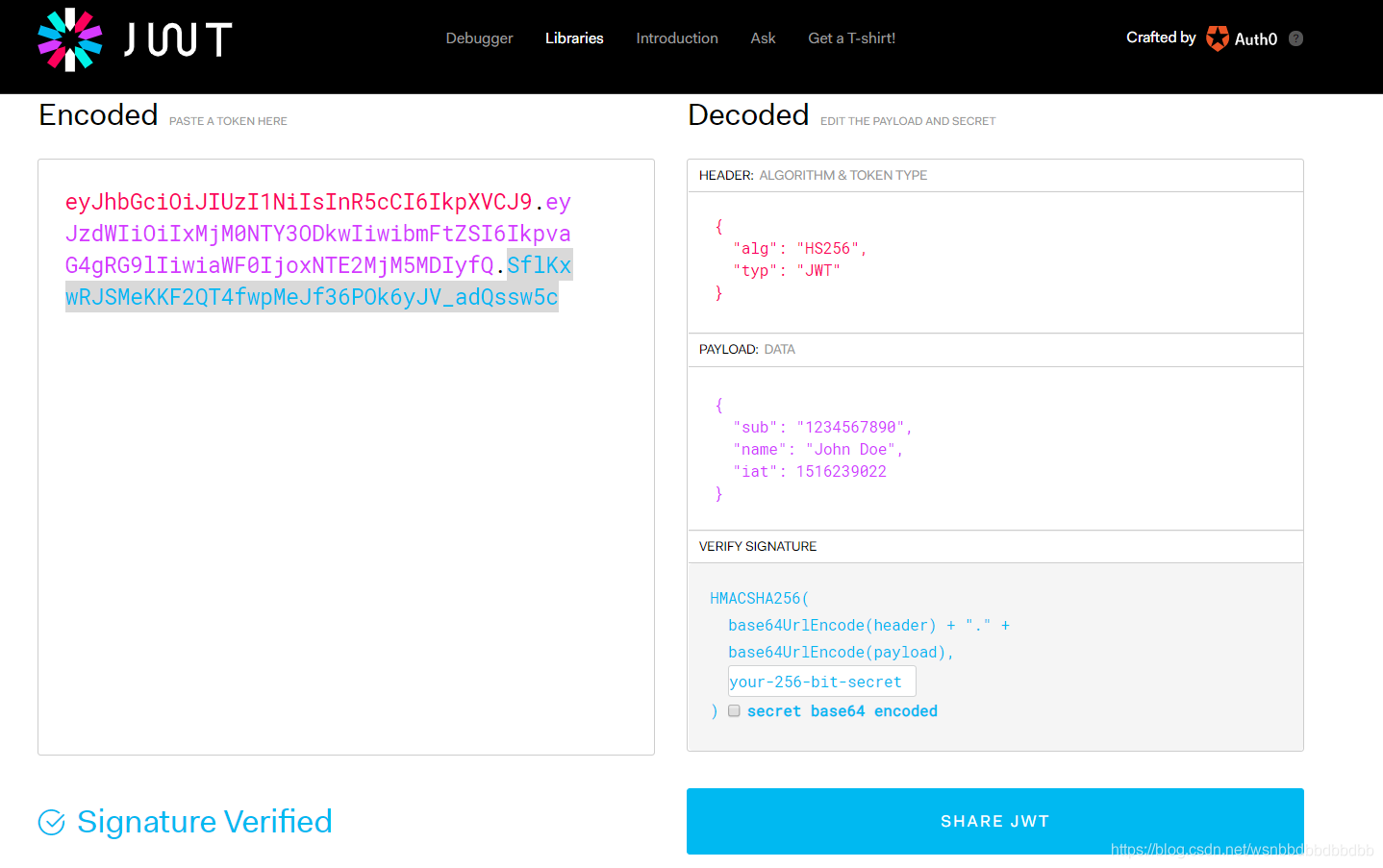The width and height of the screenshot is (1383, 868).
Task: Click the base64UrlEncode(header) line
Action: click(869, 625)
